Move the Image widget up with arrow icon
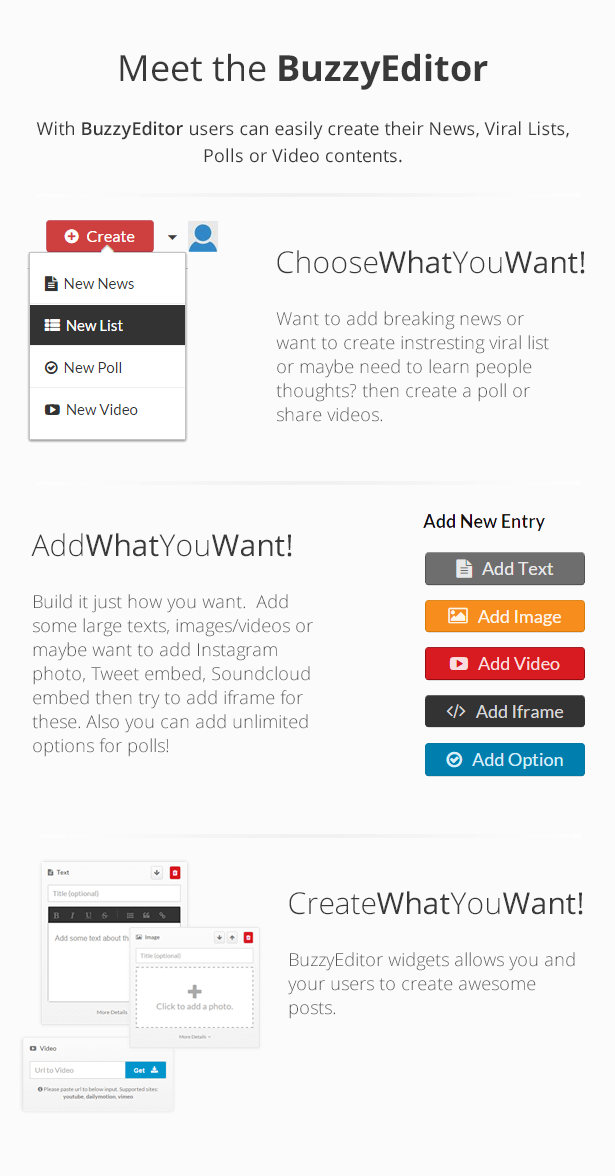This screenshot has height=1176, width=615. coord(232,938)
